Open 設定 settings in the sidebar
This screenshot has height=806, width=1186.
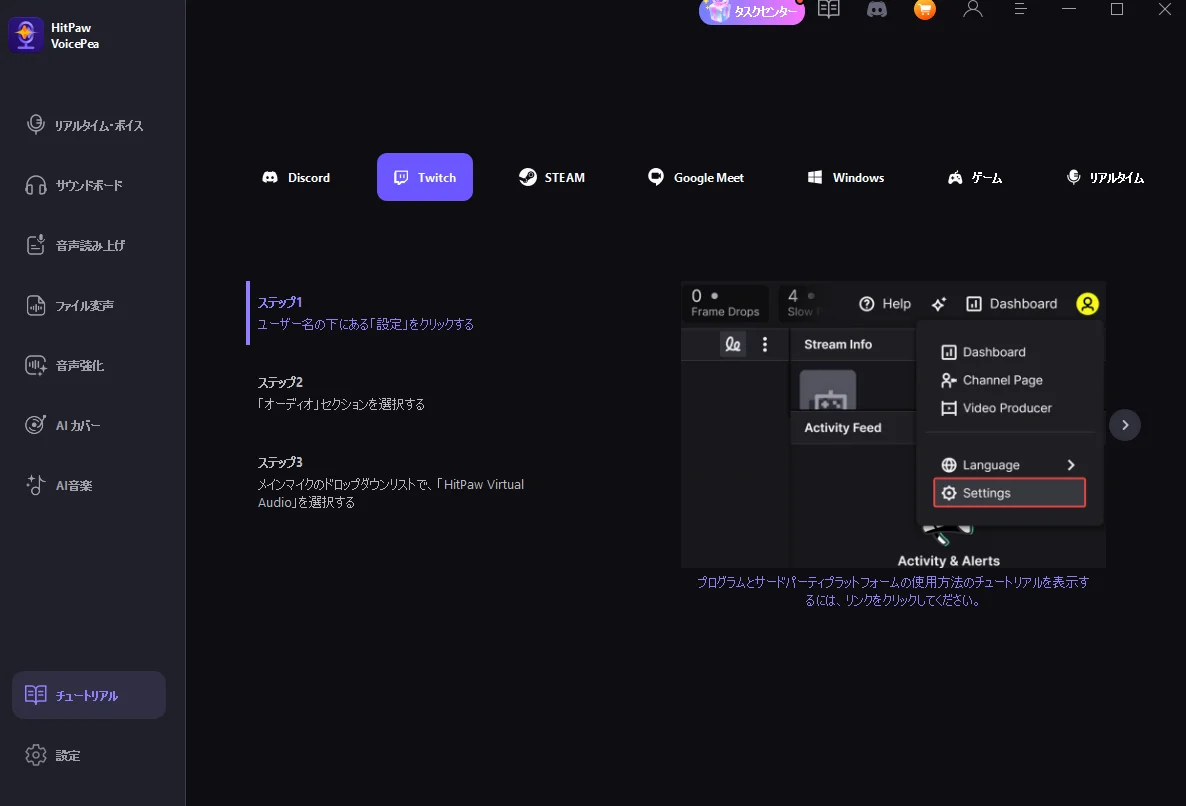point(89,755)
